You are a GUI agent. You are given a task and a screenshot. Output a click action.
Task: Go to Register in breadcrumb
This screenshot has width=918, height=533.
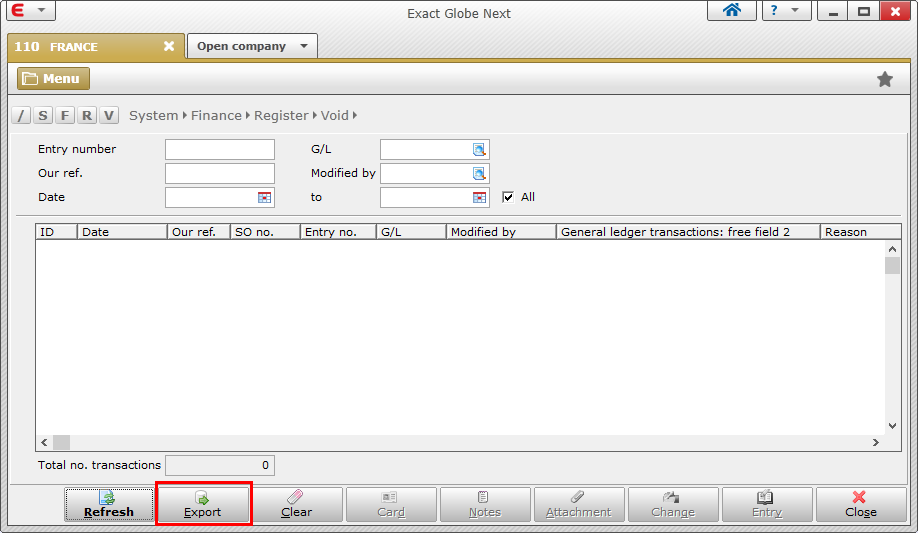tap(281, 115)
